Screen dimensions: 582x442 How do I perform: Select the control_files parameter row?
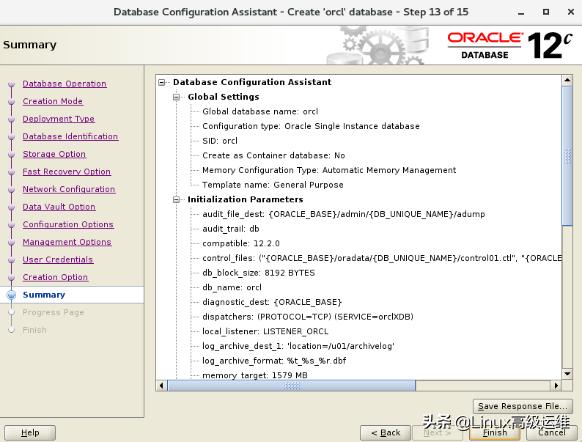click(382, 258)
